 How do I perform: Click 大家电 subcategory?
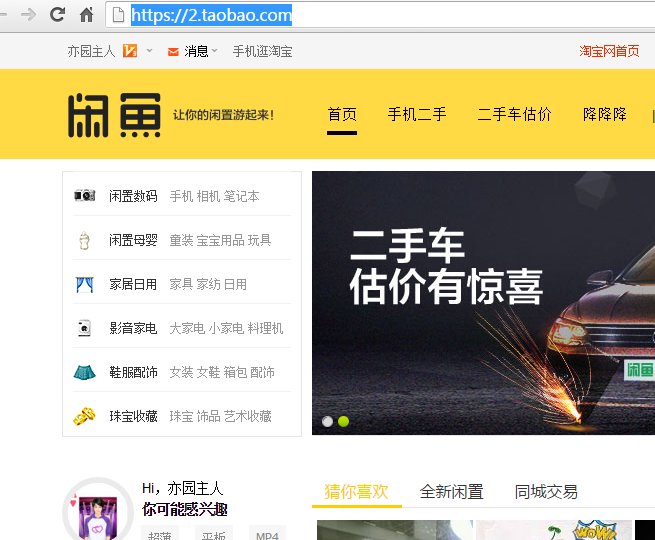pyautogui.click(x=187, y=328)
